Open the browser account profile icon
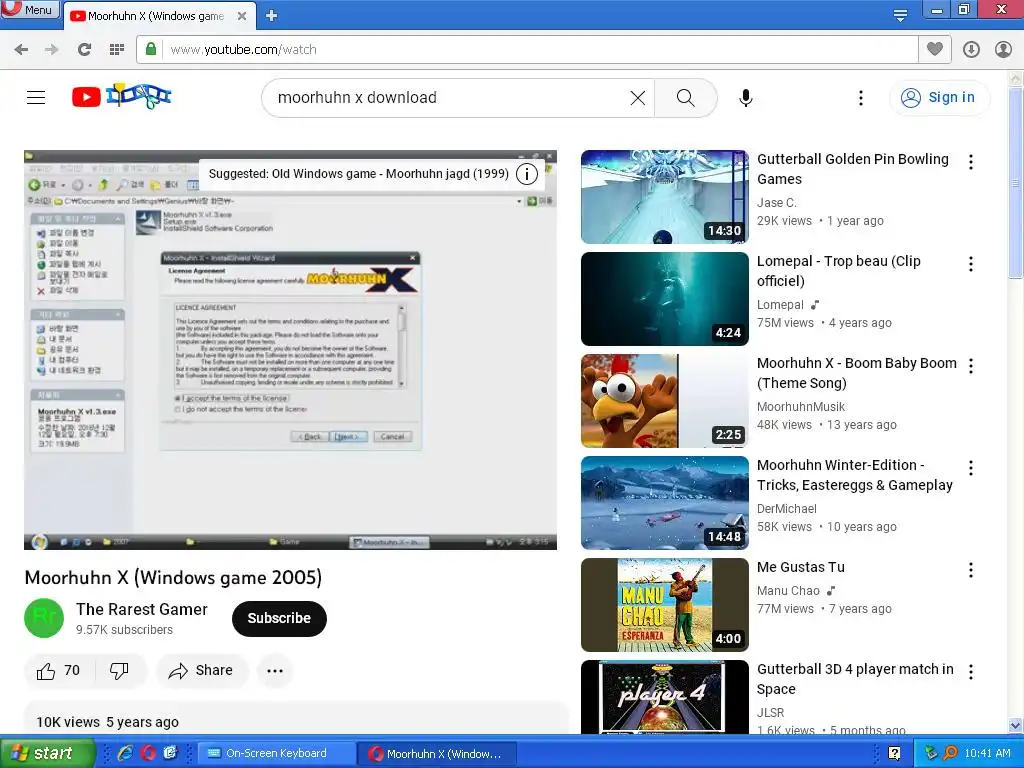The width and height of the screenshot is (1024, 768). [1003, 50]
